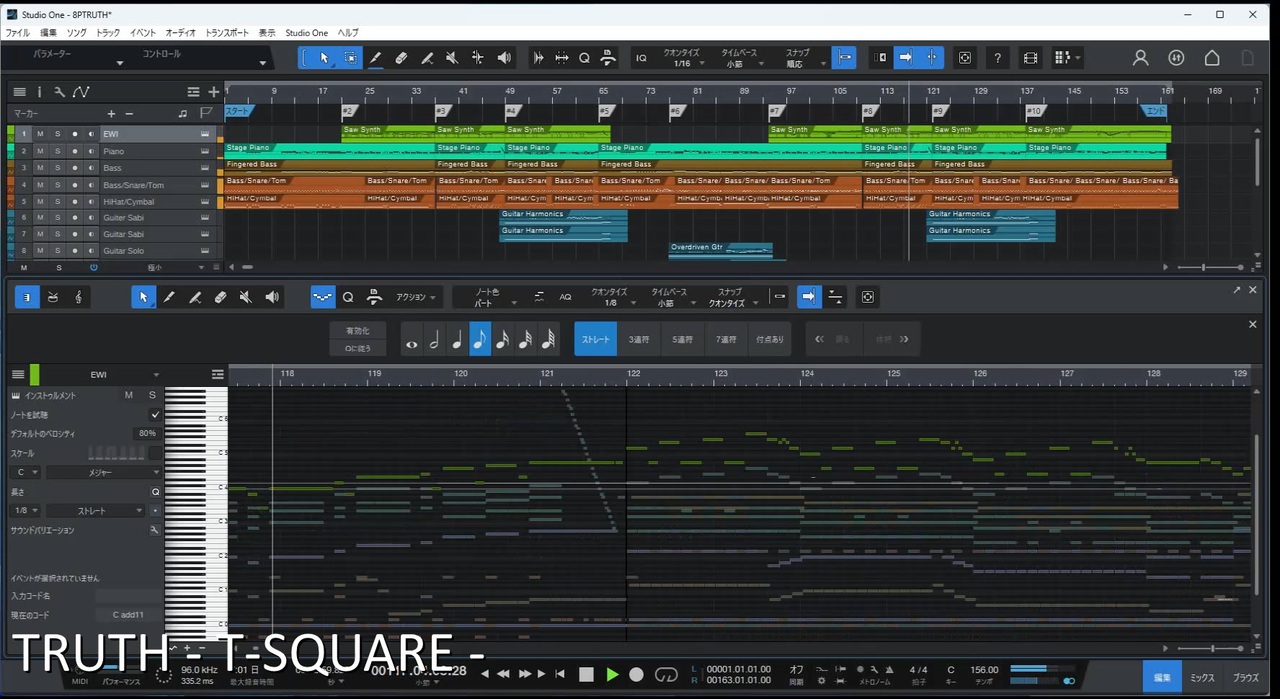Switch editor to drum view icon
Image resolution: width=1280 pixels, height=699 pixels.
click(x=52, y=297)
